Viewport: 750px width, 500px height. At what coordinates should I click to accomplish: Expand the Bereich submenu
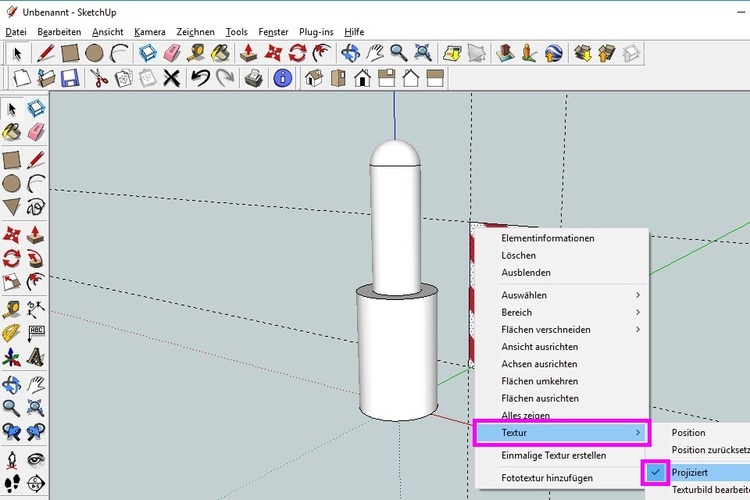click(x=562, y=312)
